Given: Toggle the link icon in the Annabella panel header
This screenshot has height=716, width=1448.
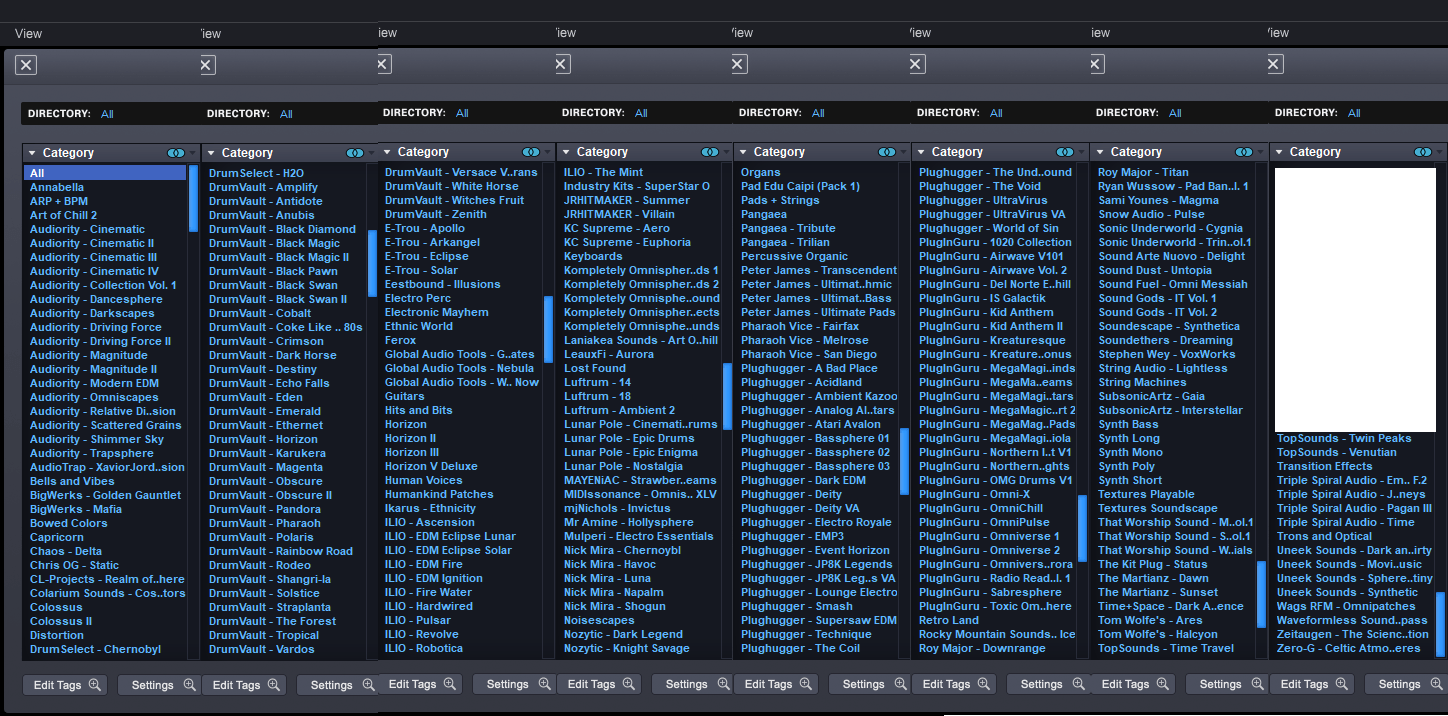Looking at the screenshot, I should 176,153.
